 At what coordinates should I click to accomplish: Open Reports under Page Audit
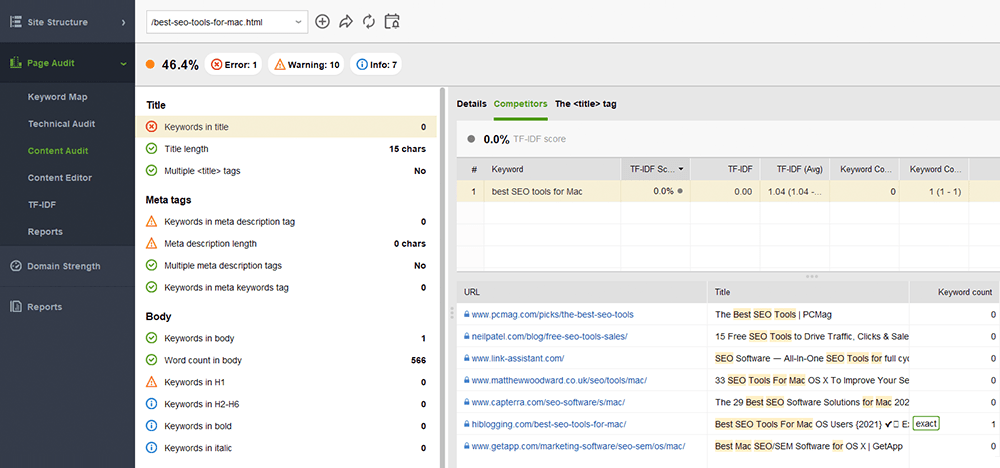tap(45, 231)
